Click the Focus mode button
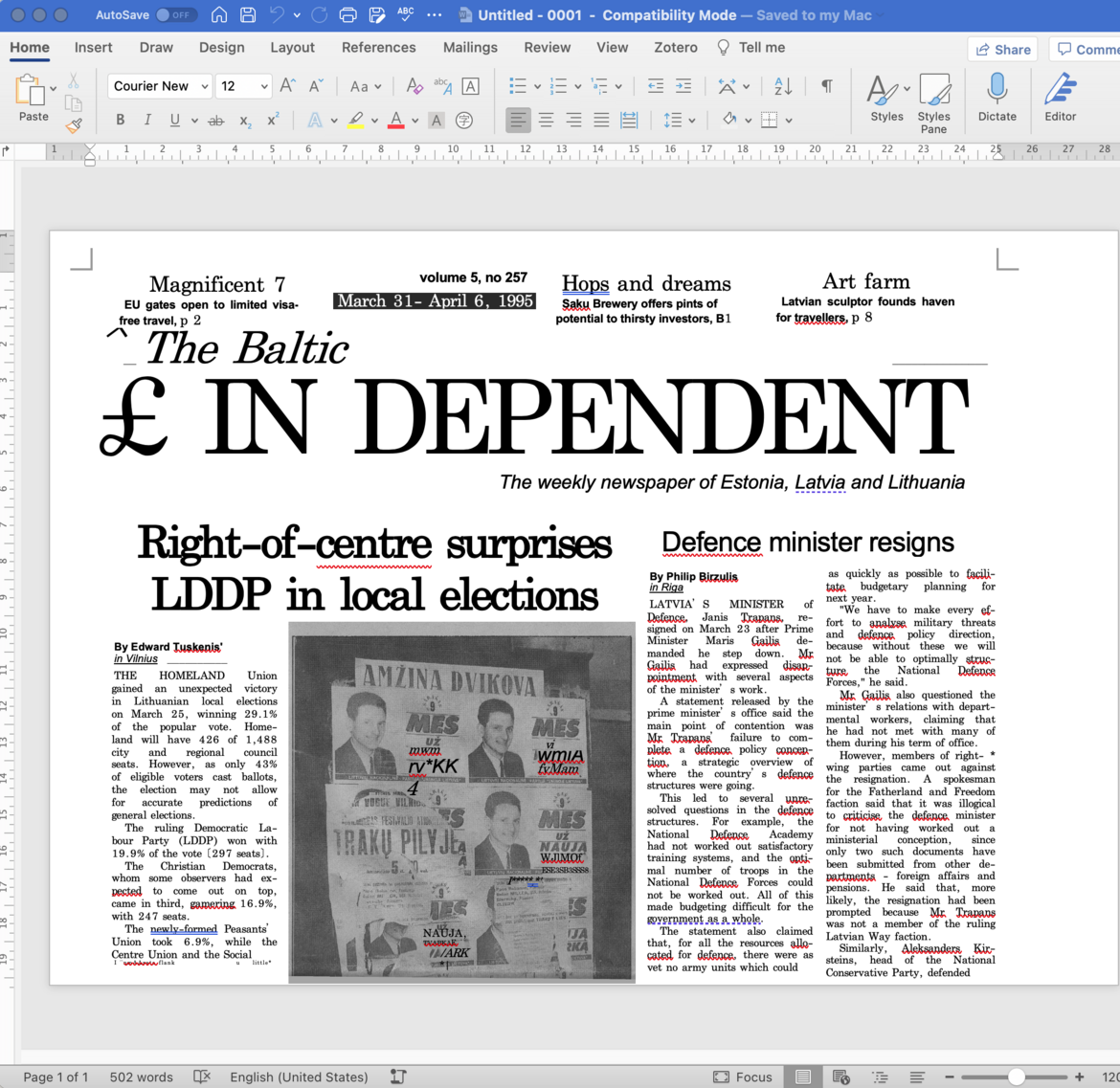 coord(743,1077)
